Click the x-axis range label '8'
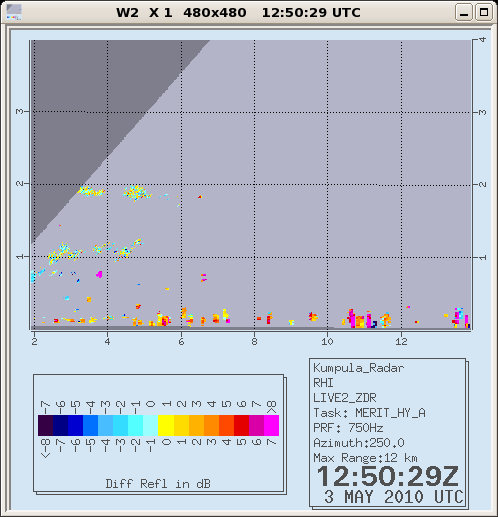Screen dimensions: 498x517 tap(254, 341)
